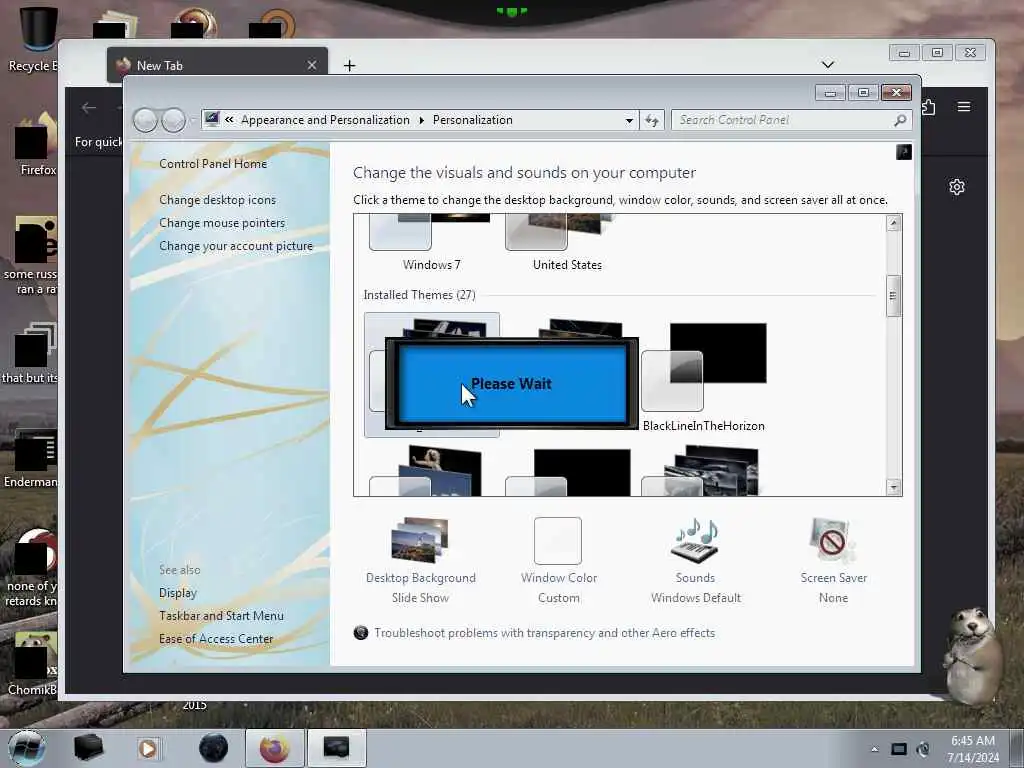
Task: Open the Window Color Custom swatch
Action: (558, 541)
